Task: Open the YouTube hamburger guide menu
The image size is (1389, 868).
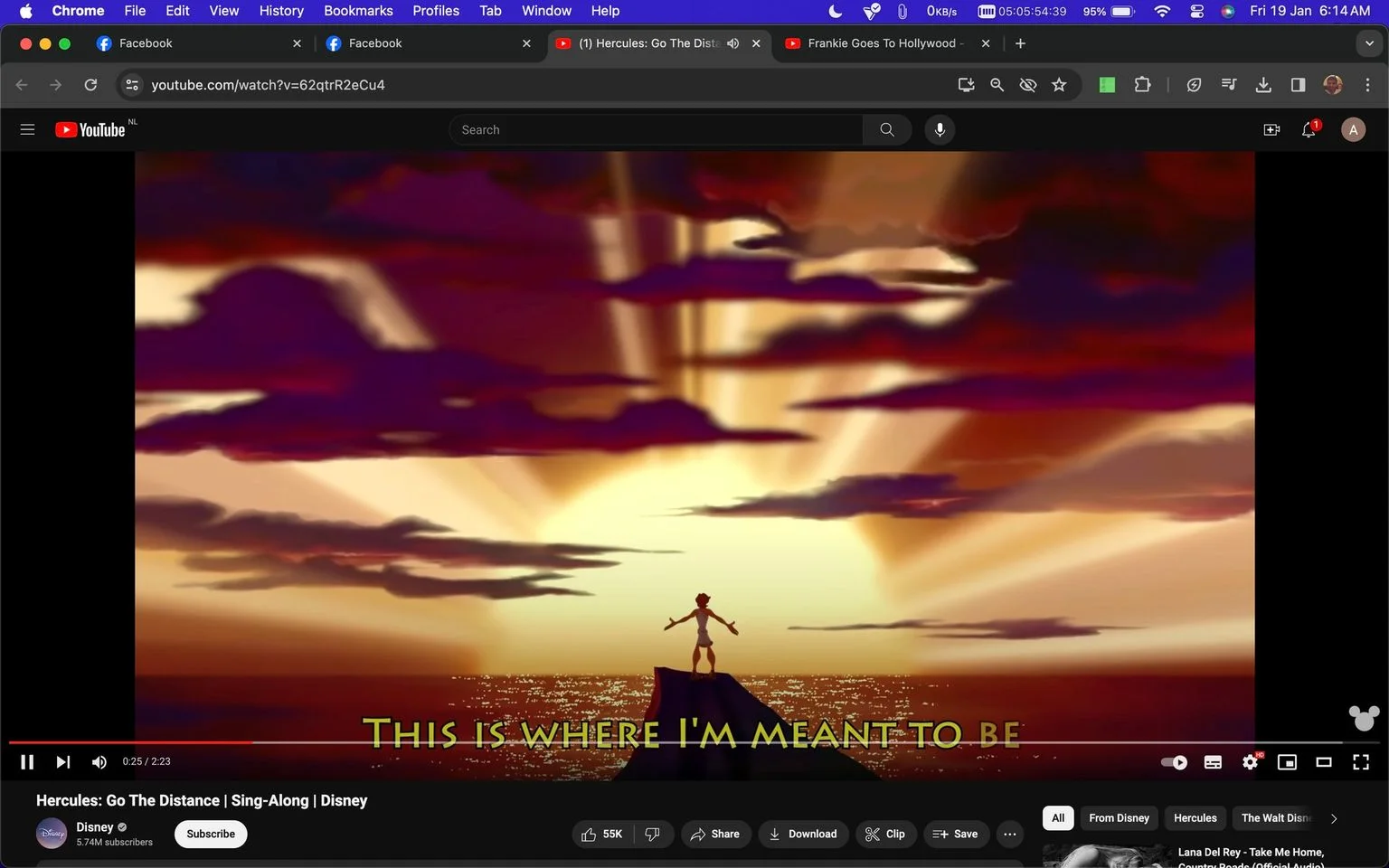Action: point(27,130)
